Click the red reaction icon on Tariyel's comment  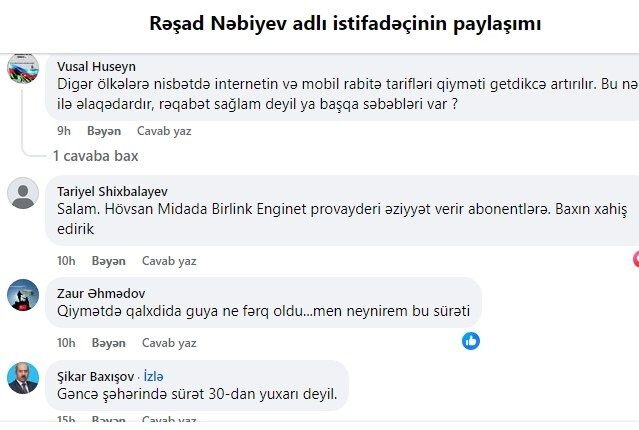pyautogui.click(x=636, y=260)
